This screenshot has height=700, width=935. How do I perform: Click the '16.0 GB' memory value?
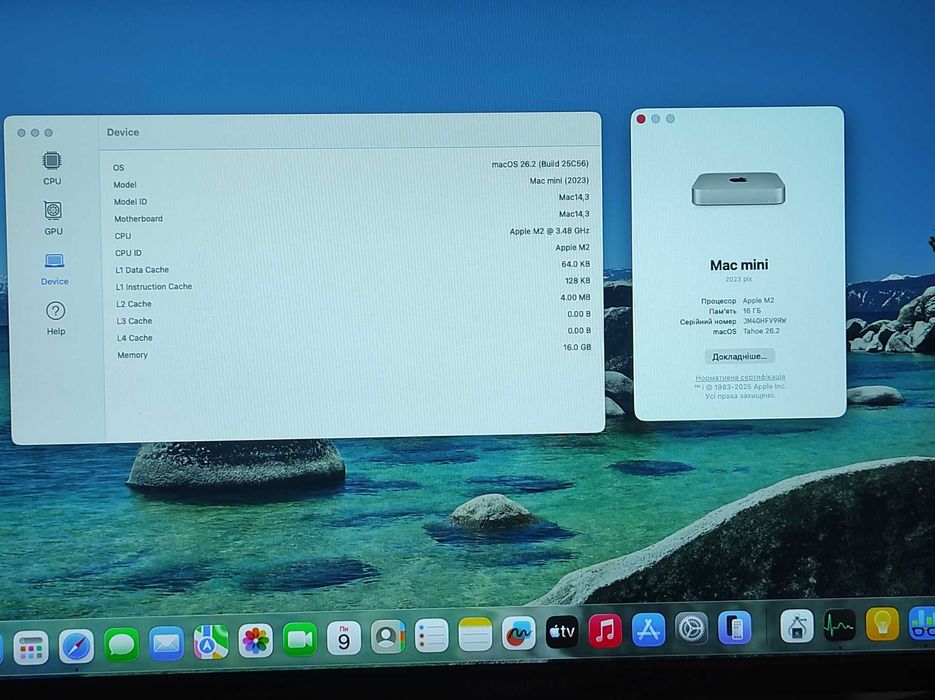point(577,347)
